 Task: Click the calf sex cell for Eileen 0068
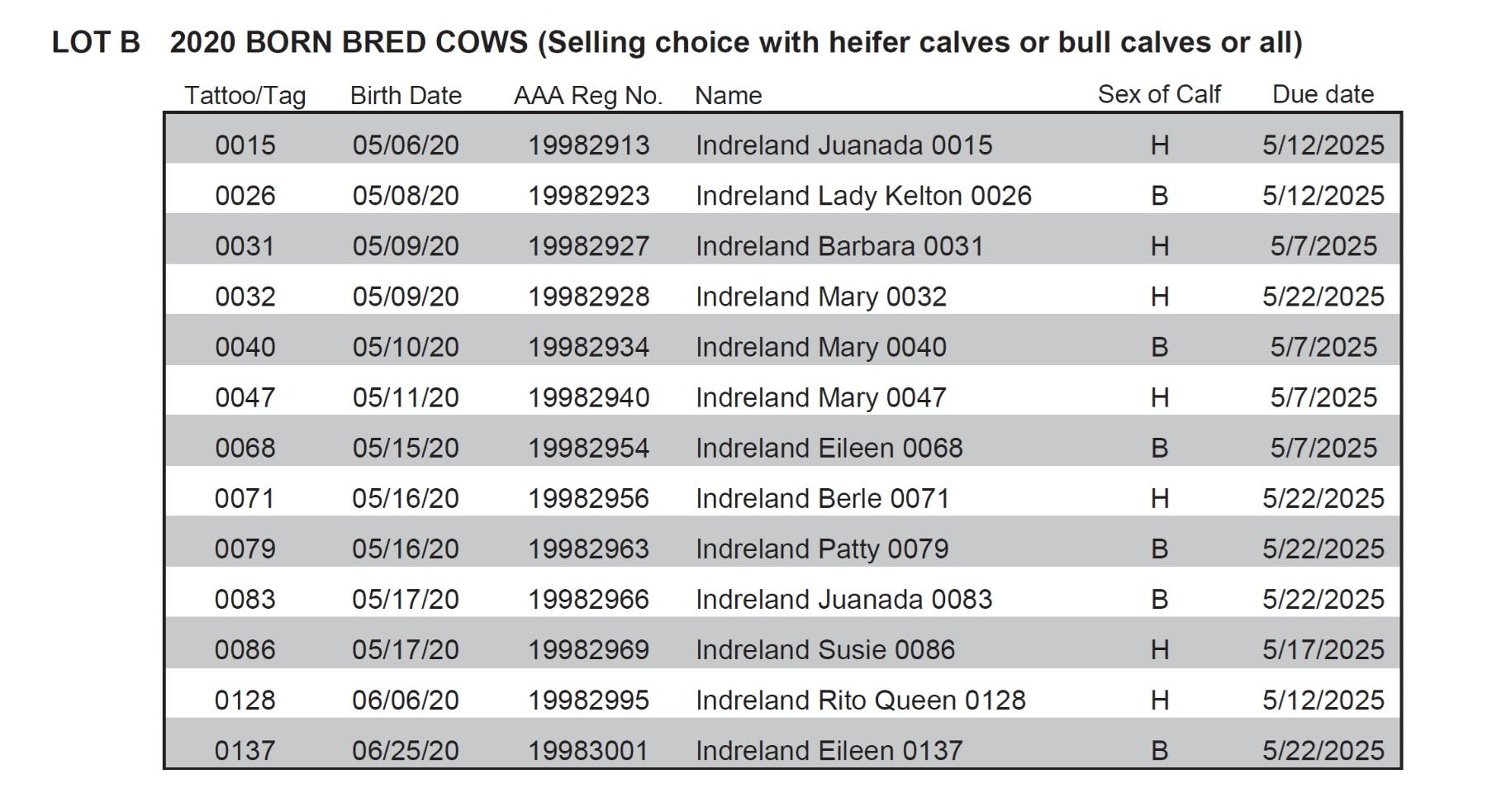click(1159, 448)
